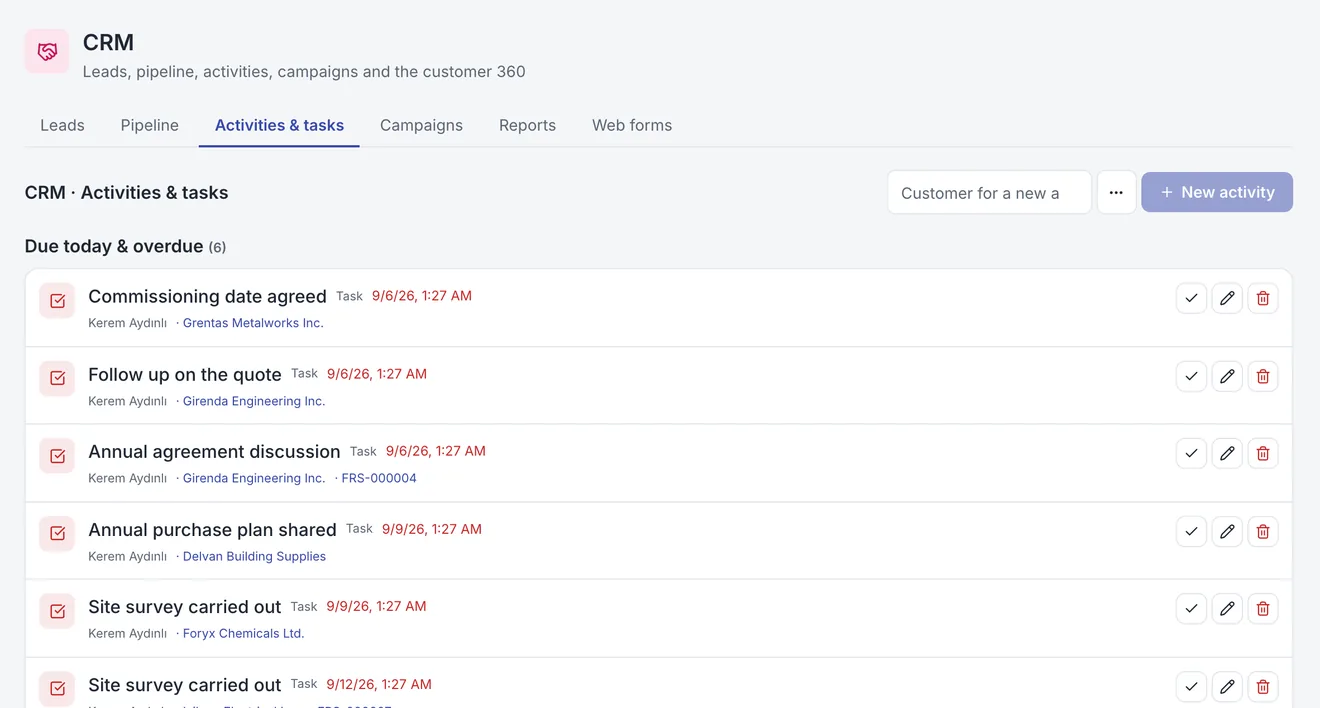
Task: Open the FRS-000004 reference link
Action: [x=379, y=478]
